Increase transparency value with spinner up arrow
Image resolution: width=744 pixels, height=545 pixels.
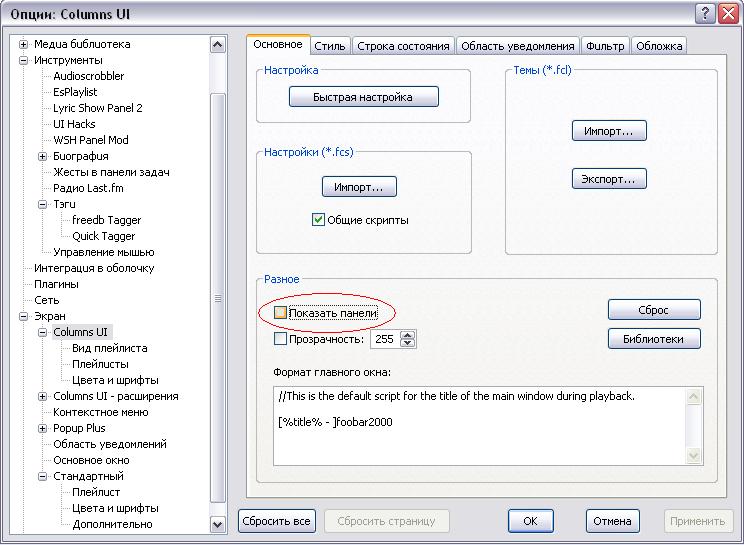point(407,335)
